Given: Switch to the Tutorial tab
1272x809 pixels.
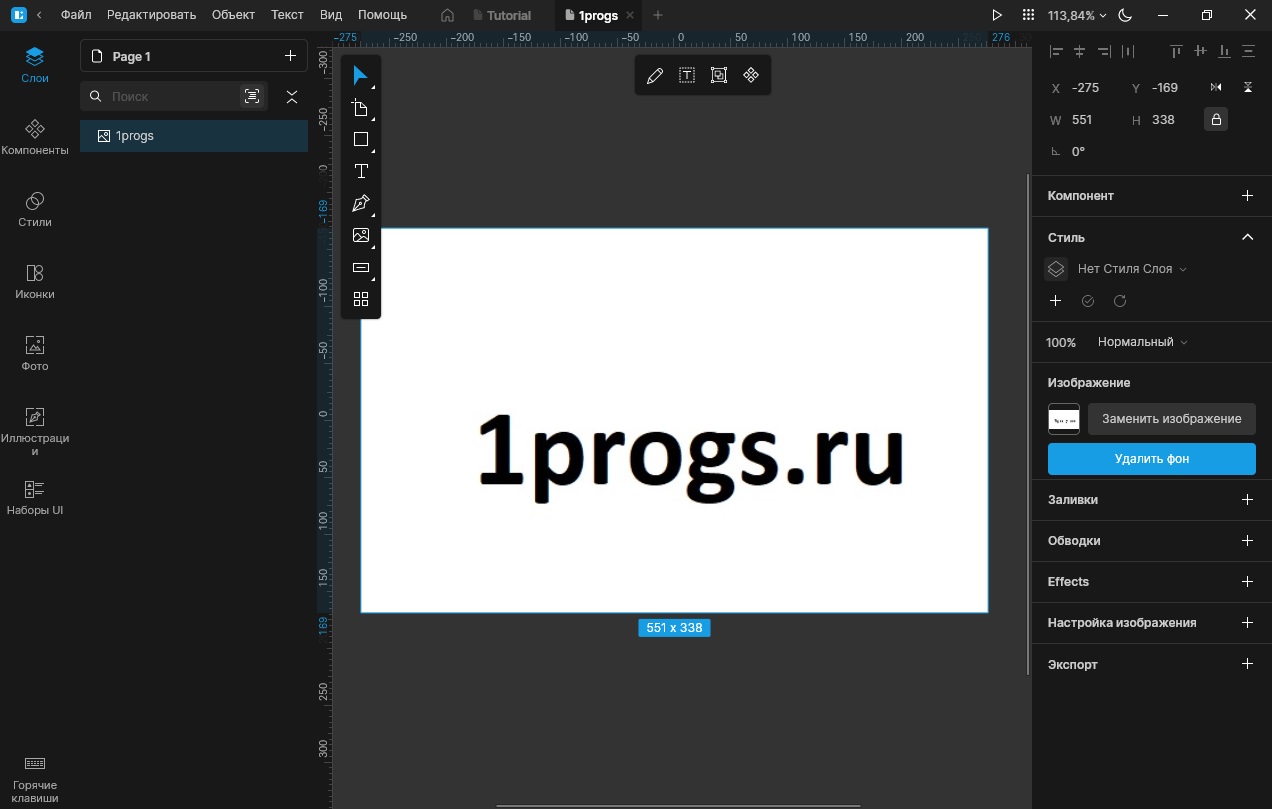Looking at the screenshot, I should pos(502,15).
